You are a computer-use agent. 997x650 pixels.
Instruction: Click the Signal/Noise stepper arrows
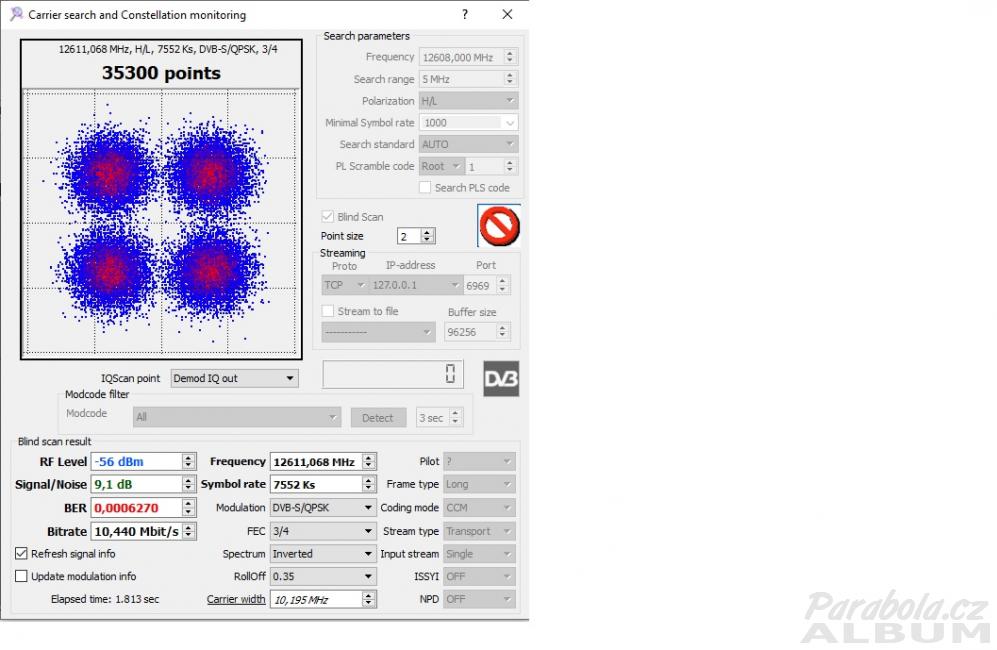(188, 485)
